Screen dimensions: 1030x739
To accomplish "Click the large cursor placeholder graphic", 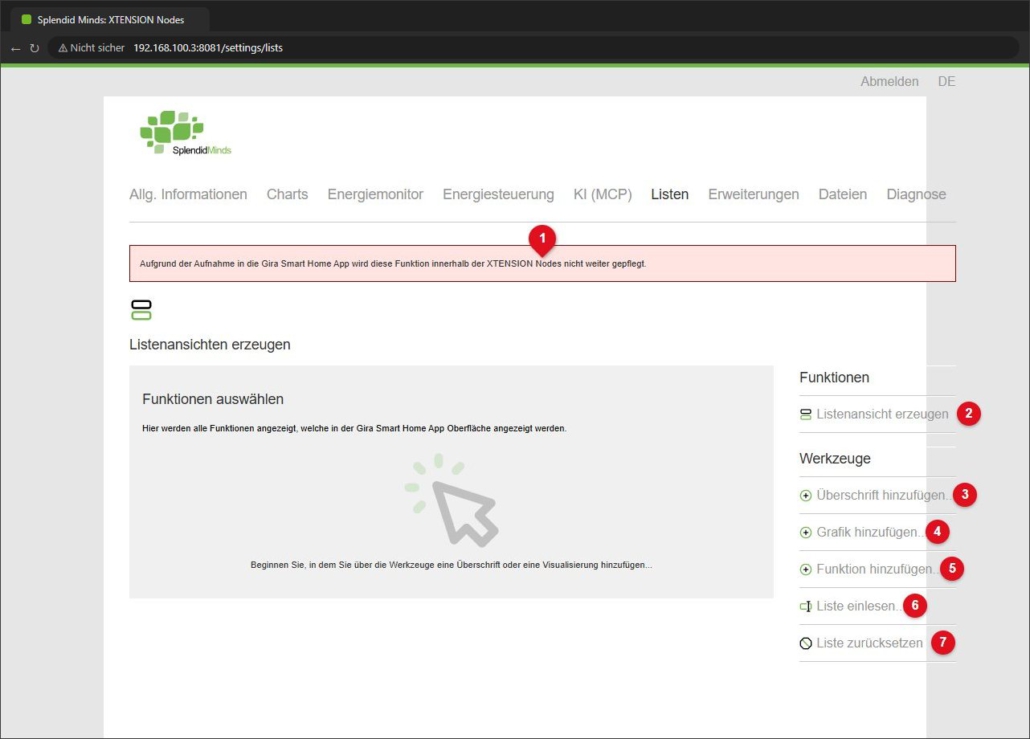I will point(452,501).
